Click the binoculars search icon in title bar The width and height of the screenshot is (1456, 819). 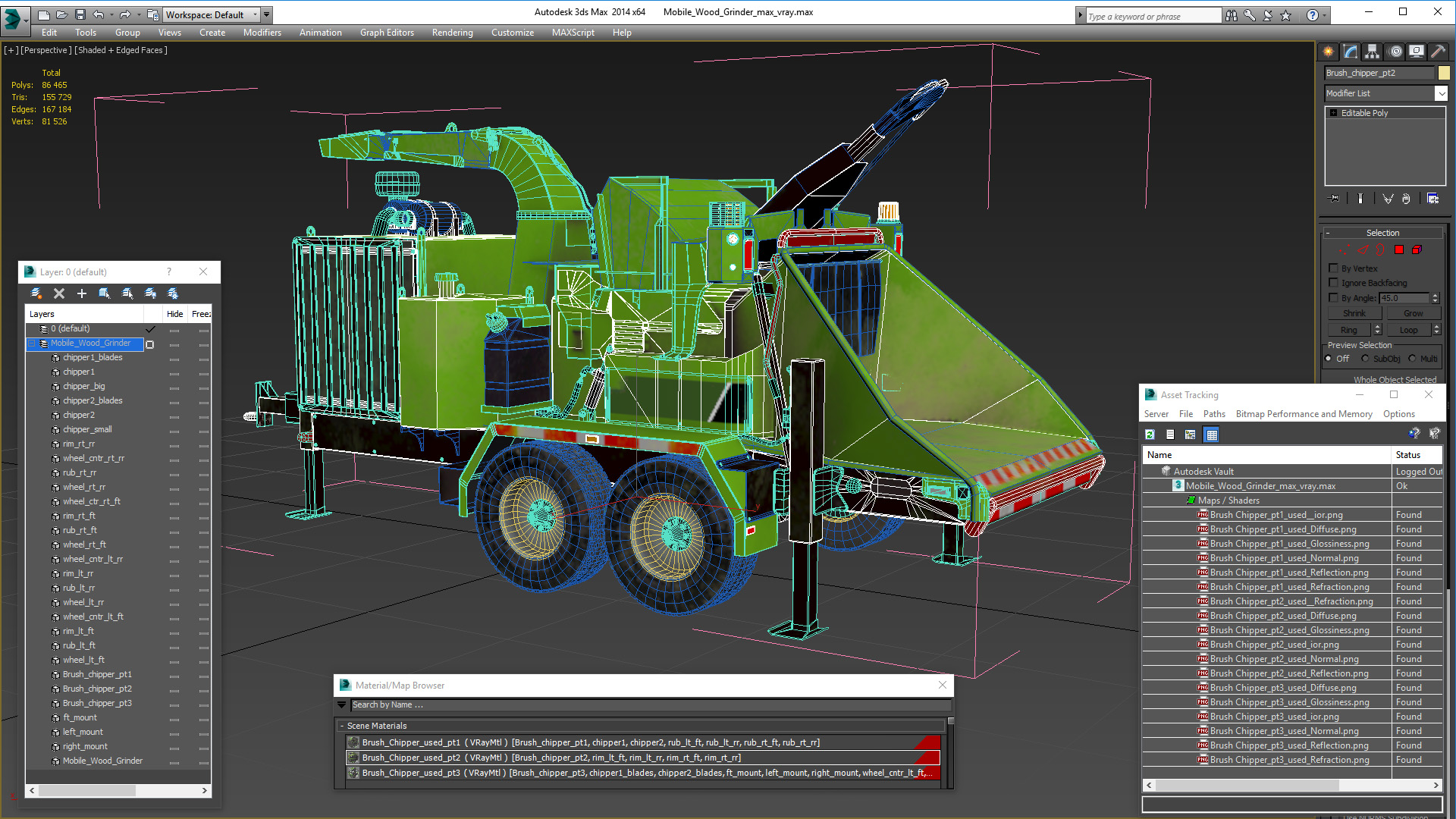pyautogui.click(x=1231, y=15)
